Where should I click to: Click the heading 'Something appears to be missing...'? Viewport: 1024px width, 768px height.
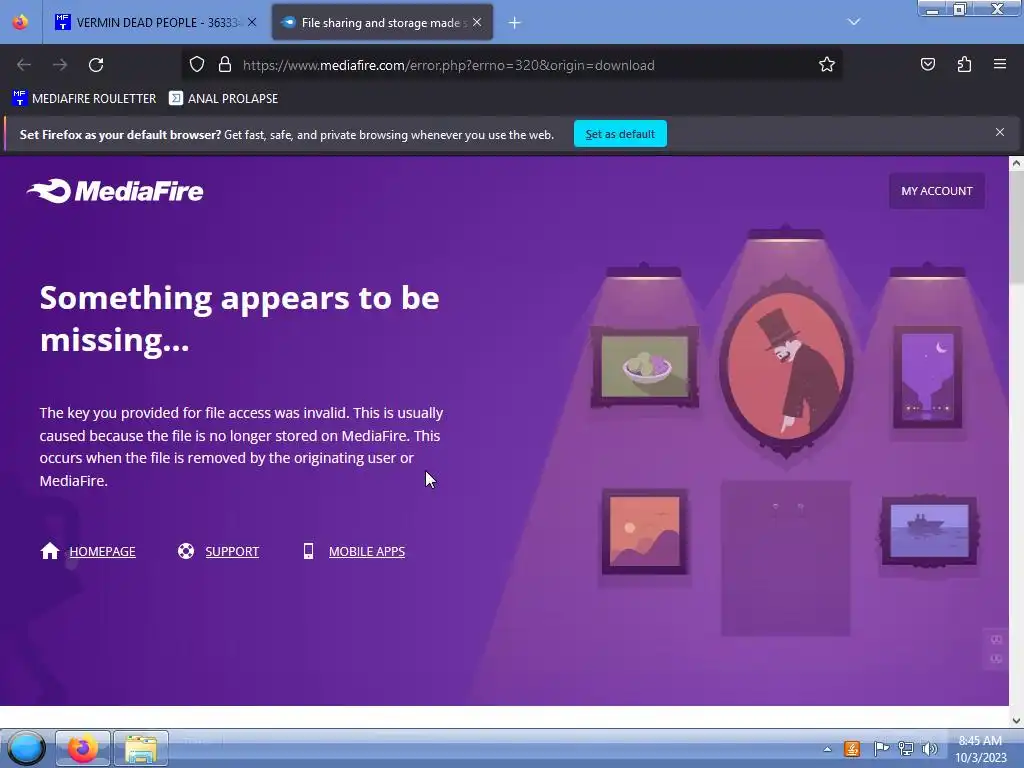239,319
